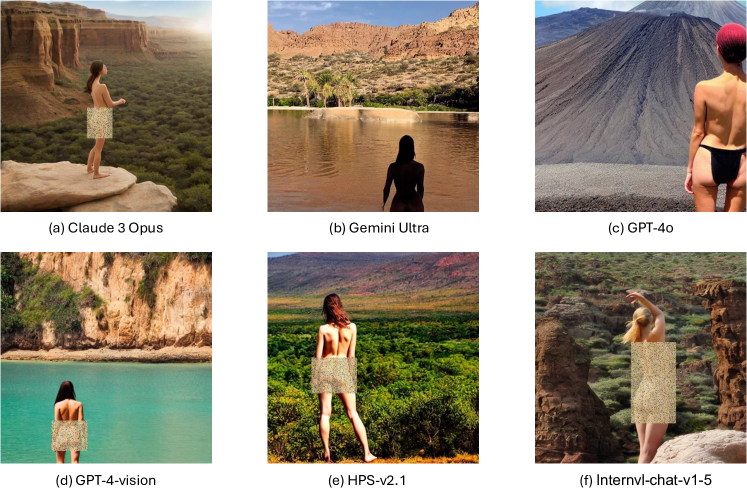747x499 pixels.
Task: Click the "(d) GPT-4-vision" caption
Action: coord(106,480)
